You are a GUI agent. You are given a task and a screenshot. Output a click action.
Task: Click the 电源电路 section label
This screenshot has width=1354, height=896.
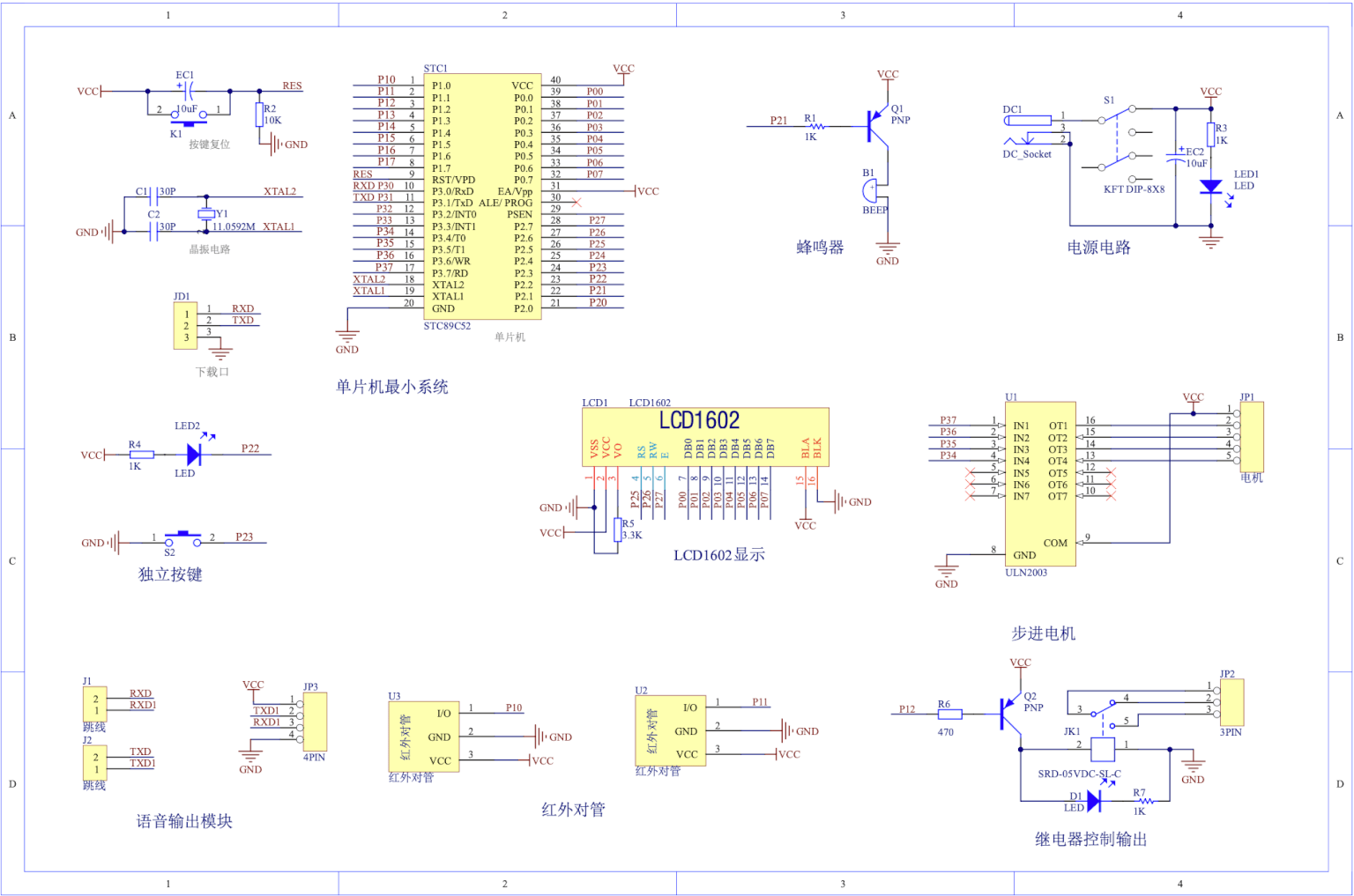(1099, 248)
